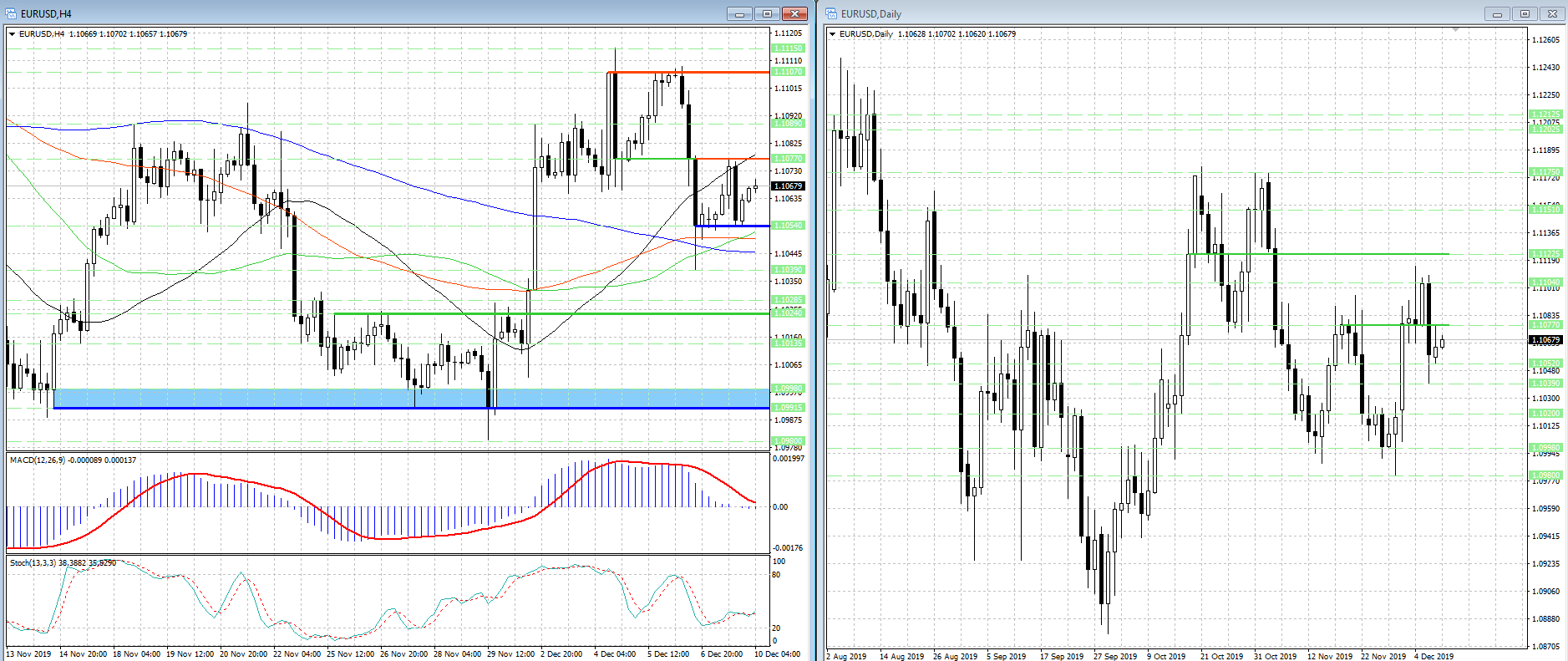Minimize the EURUSD,H4 chart window
Screen dimensions: 1568x661
(739, 13)
